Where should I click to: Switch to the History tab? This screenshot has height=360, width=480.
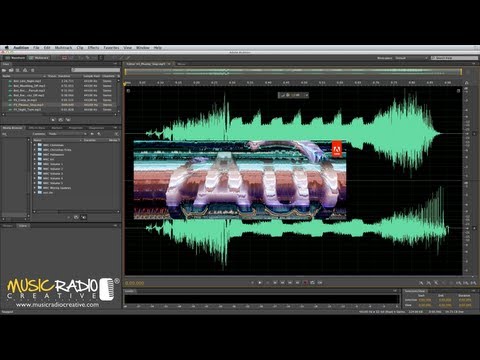[x=7, y=226]
